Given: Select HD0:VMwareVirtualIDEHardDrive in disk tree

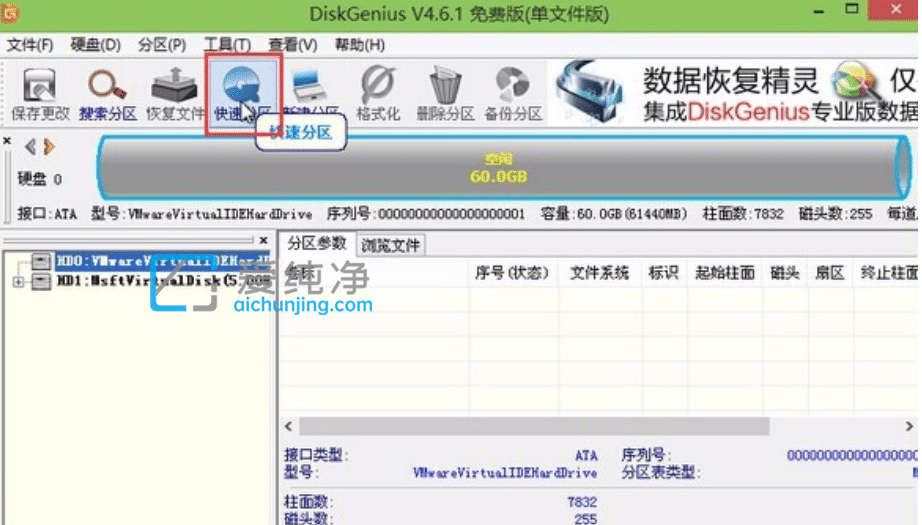Looking at the screenshot, I should (163, 260).
